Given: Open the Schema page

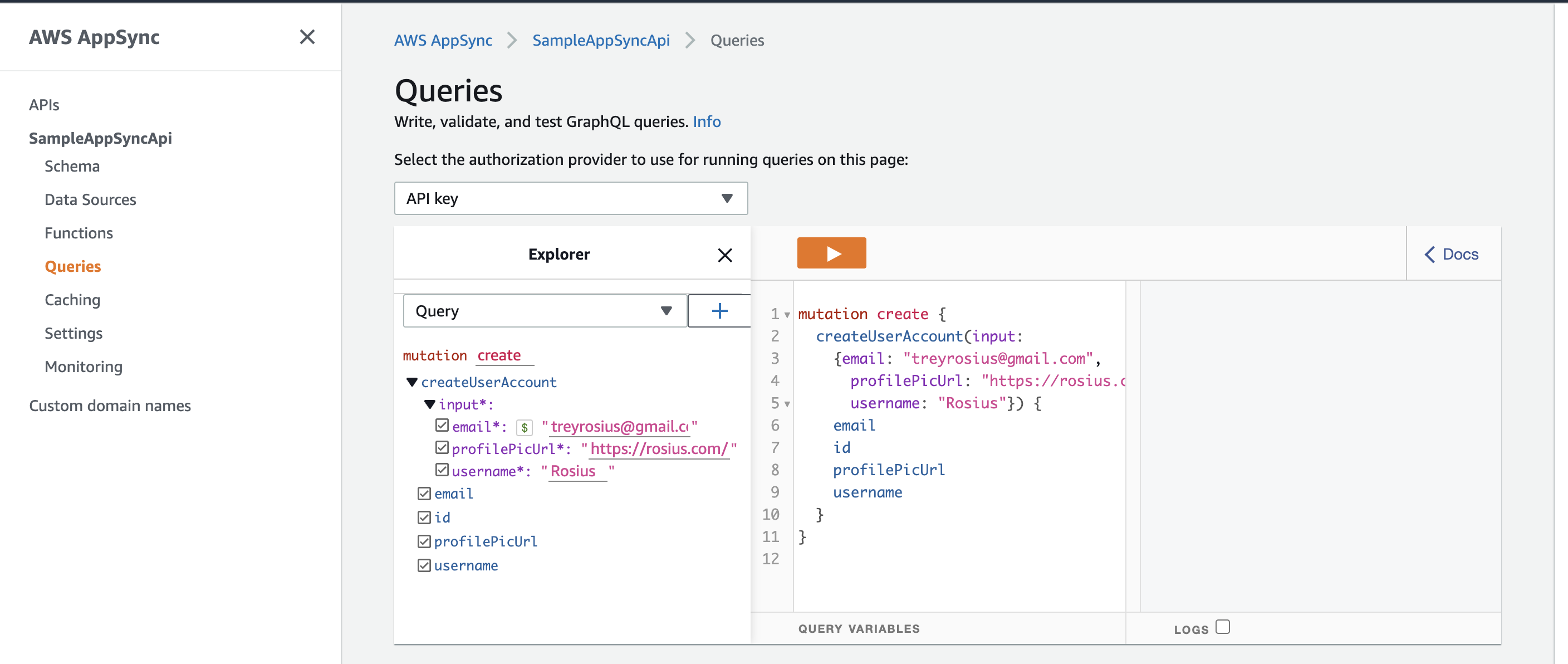Looking at the screenshot, I should 72,167.
